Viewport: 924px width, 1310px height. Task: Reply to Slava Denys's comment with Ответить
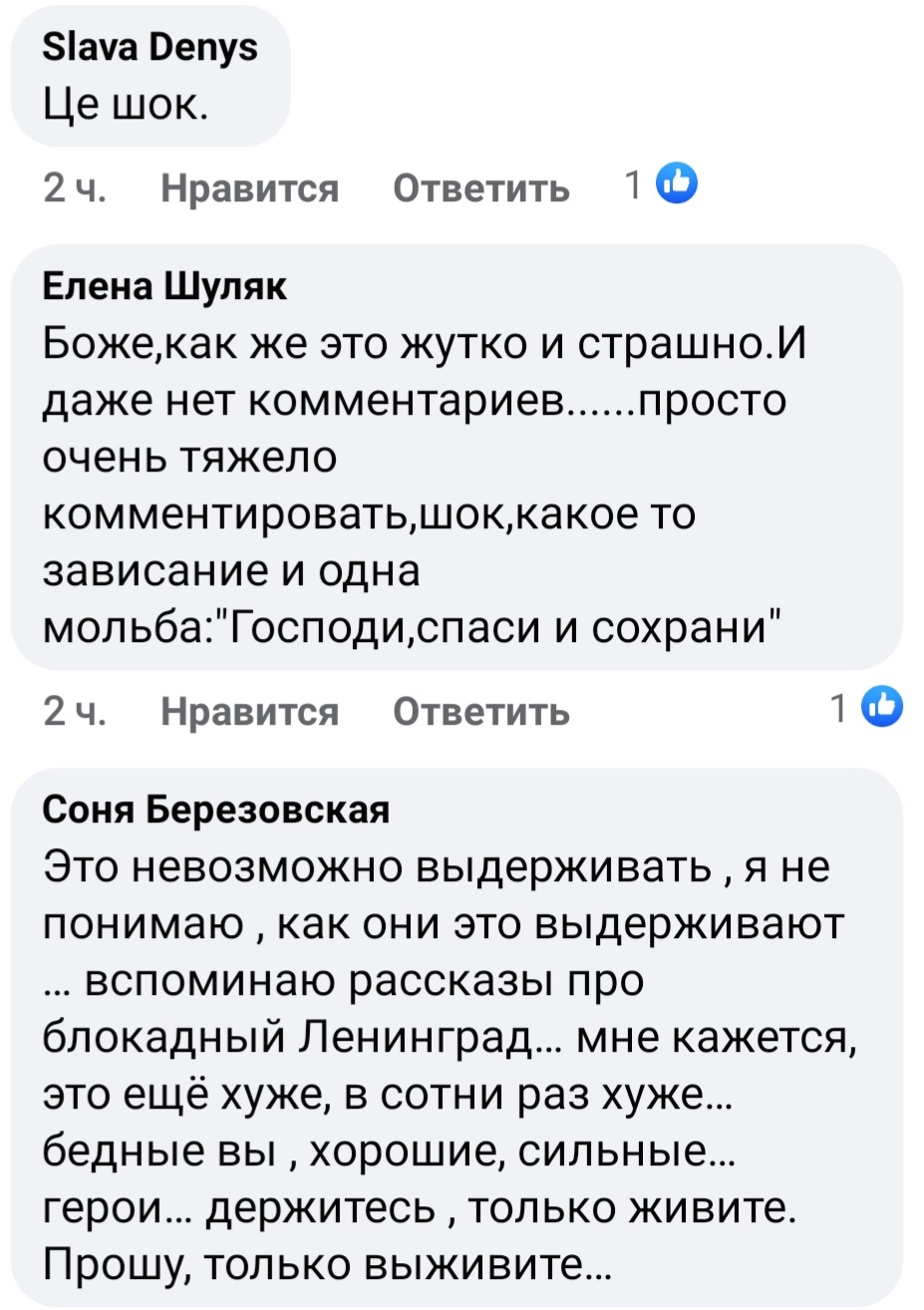click(482, 186)
